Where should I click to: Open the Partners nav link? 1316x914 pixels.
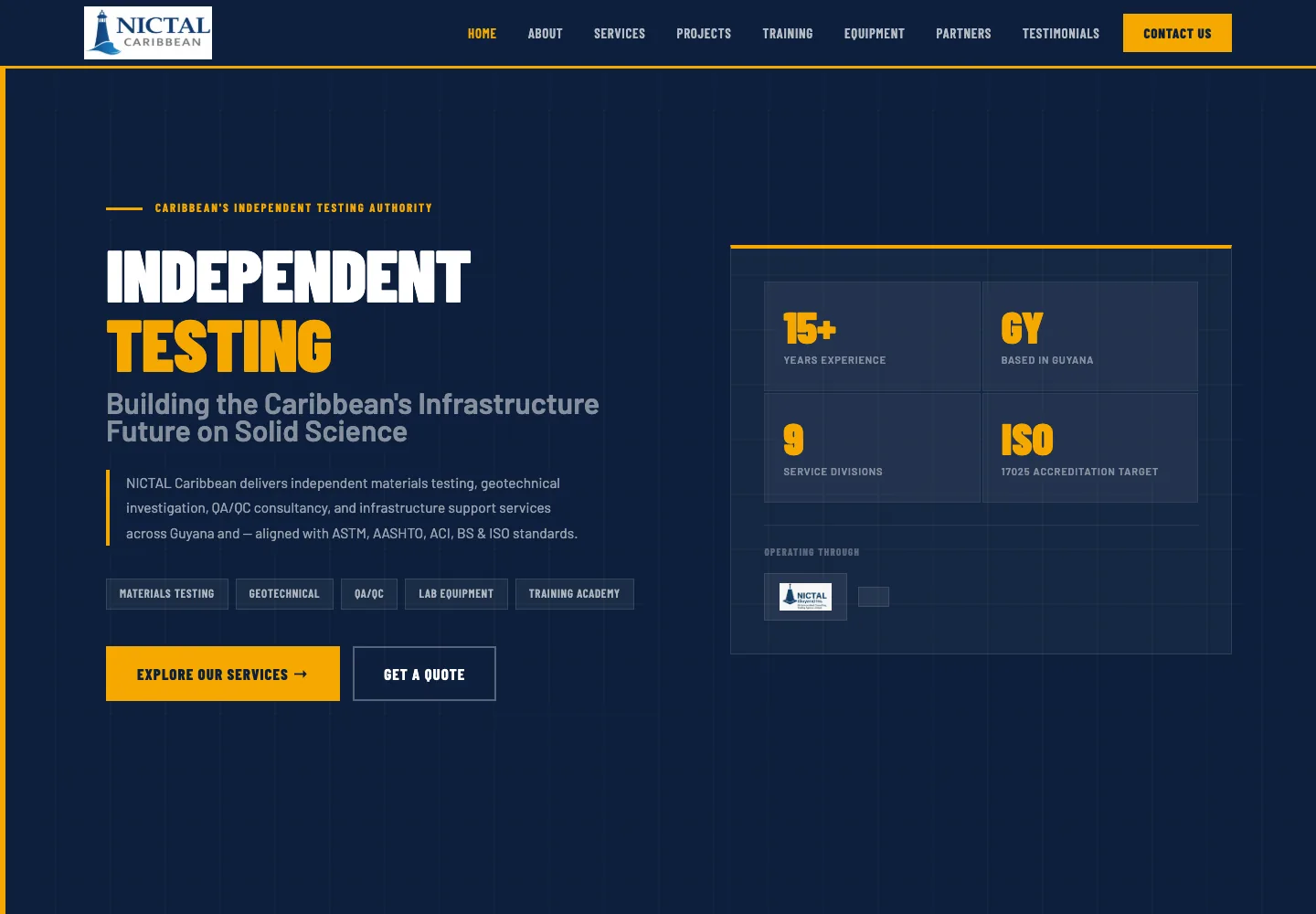[x=963, y=34]
